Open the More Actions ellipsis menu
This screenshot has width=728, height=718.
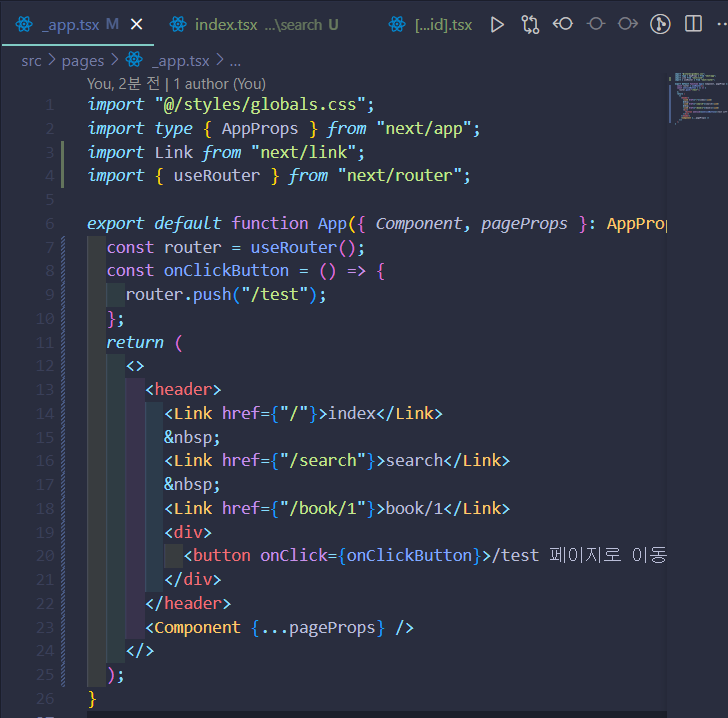click(x=722, y=24)
